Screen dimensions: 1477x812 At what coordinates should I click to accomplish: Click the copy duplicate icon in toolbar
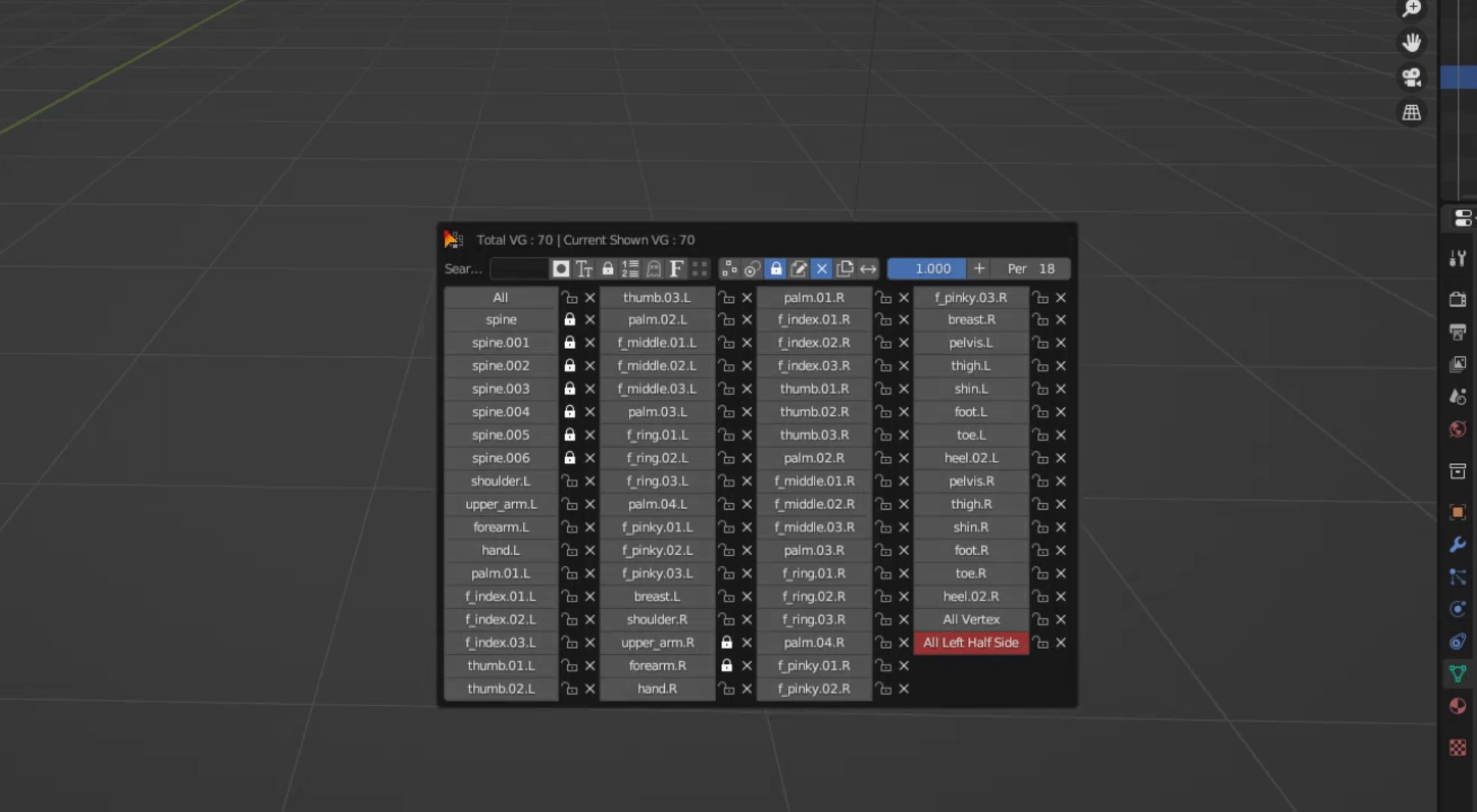(x=845, y=268)
